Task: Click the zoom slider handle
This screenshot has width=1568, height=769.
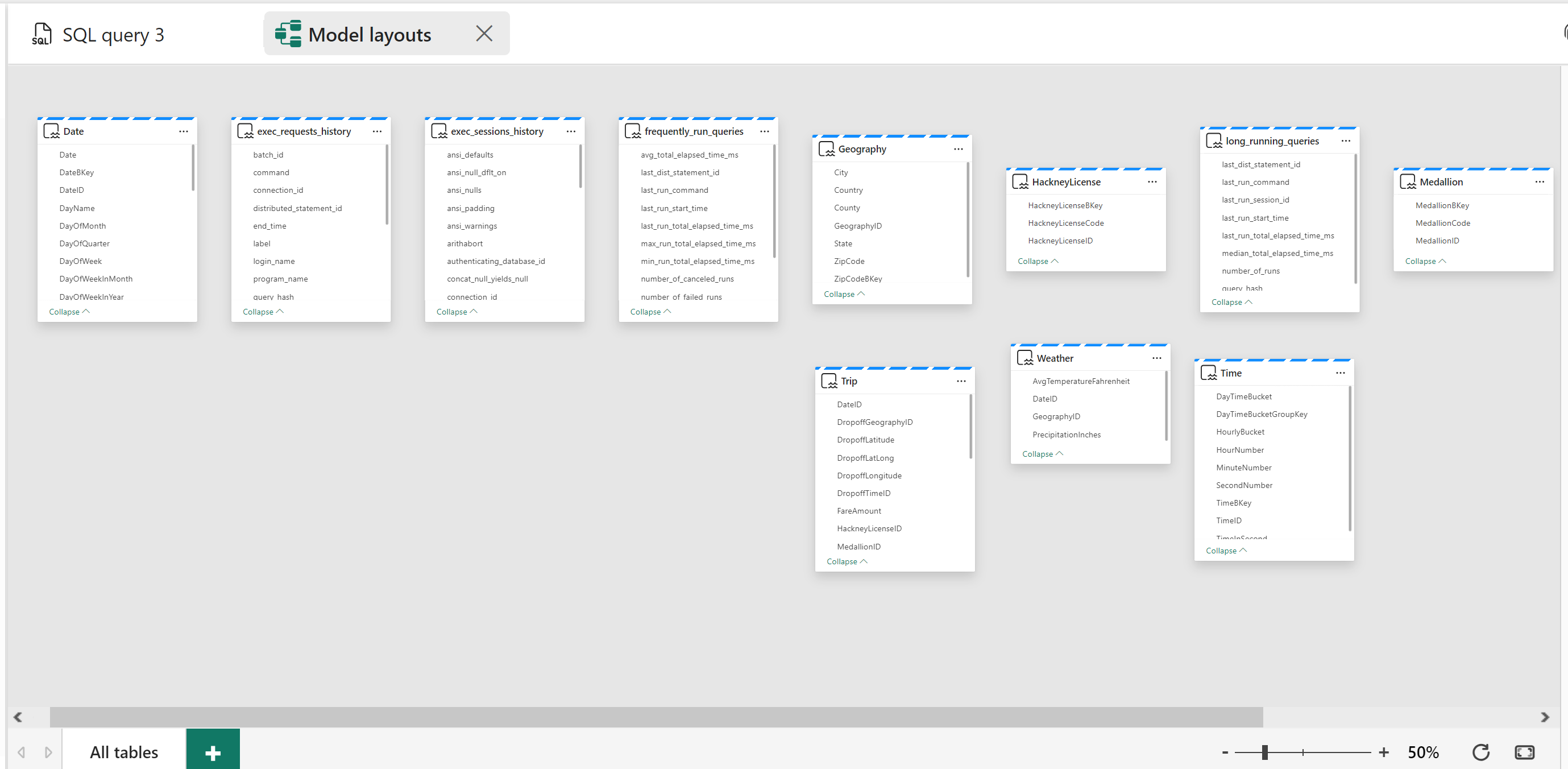Action: pos(1266,752)
